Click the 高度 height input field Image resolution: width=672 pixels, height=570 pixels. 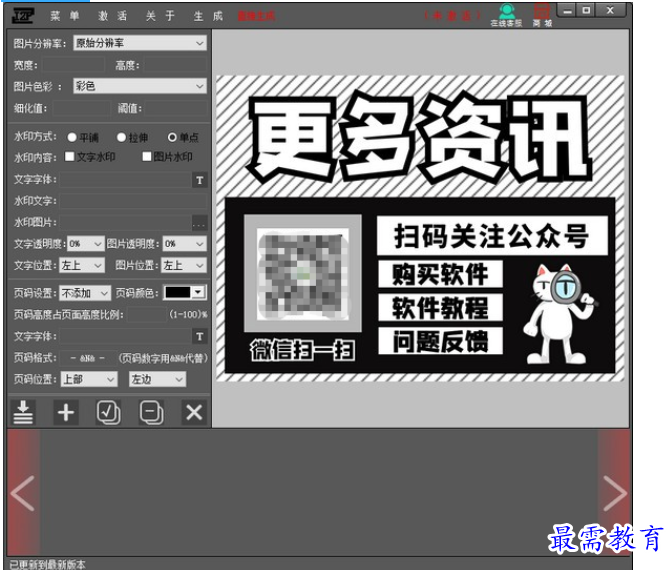click(175, 65)
